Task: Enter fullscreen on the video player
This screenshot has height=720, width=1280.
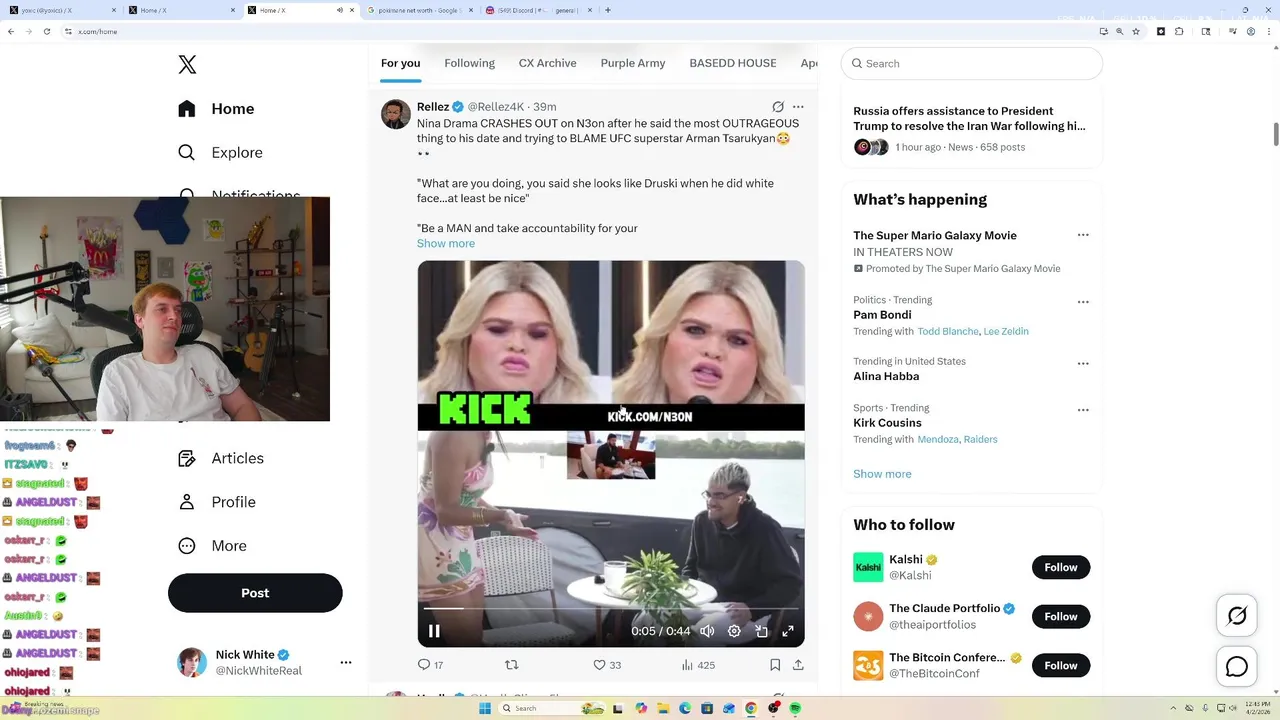Action: [788, 631]
